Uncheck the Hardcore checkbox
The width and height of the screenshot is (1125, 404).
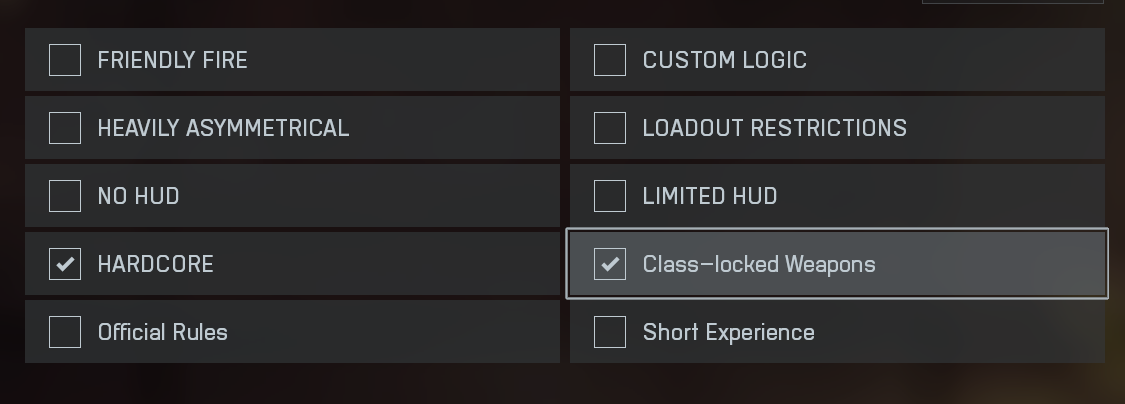click(65, 264)
